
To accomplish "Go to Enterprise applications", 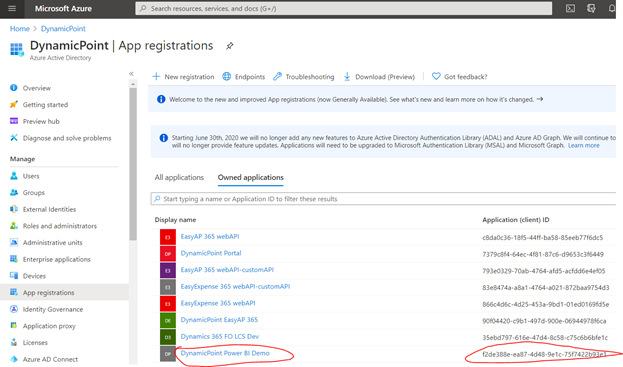I will (x=56, y=259).
